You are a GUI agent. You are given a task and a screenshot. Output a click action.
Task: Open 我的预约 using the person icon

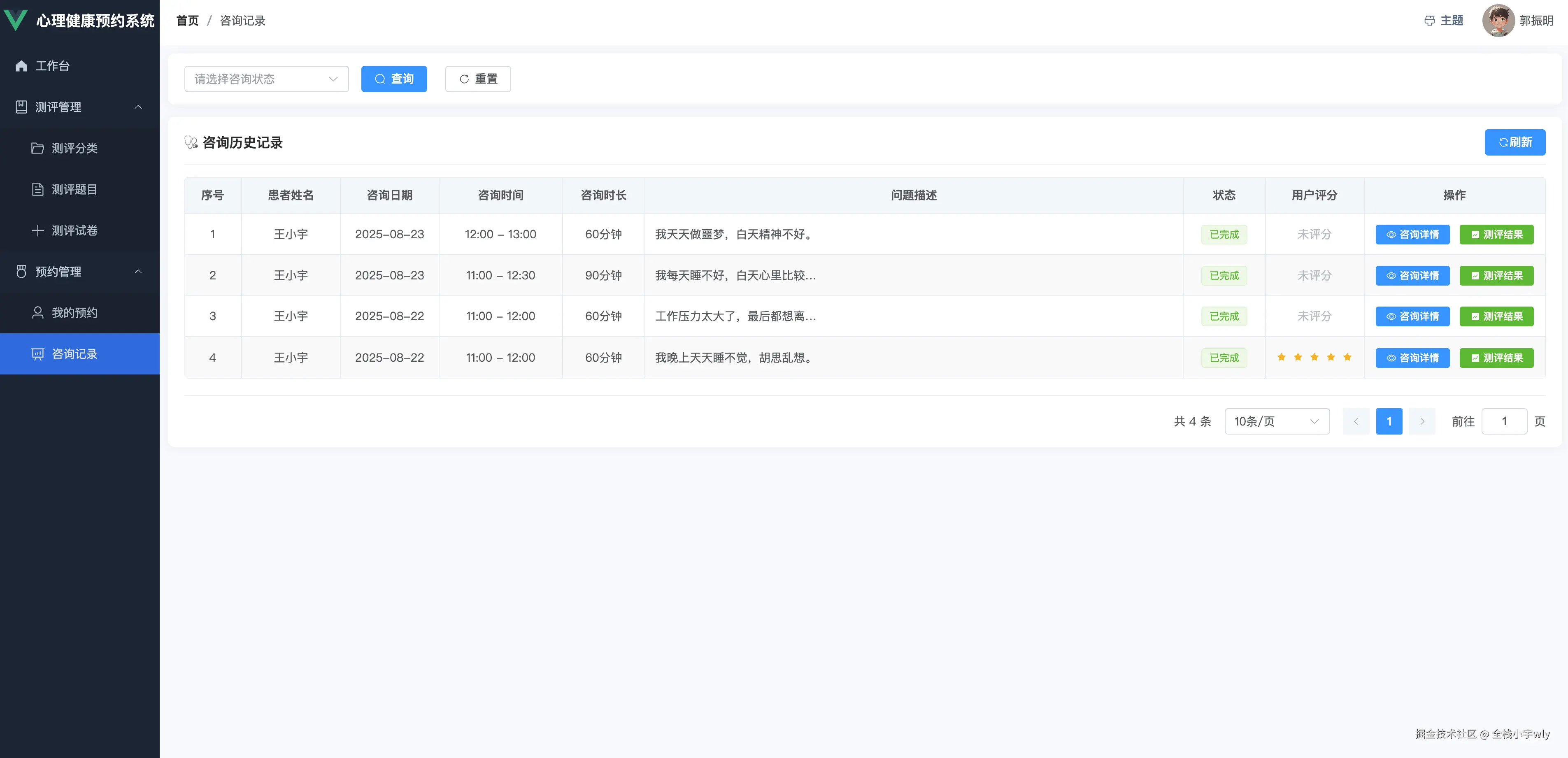37,312
